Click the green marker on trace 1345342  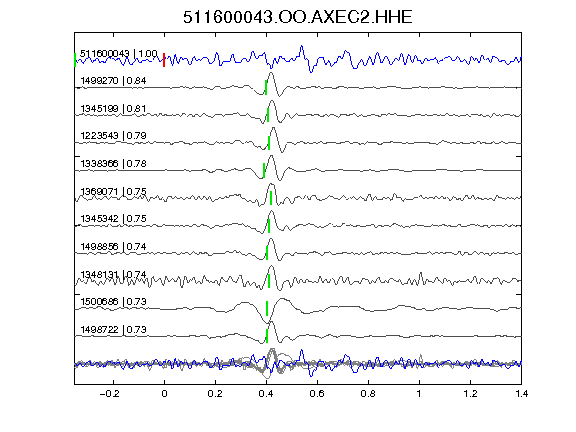pyautogui.click(x=269, y=226)
